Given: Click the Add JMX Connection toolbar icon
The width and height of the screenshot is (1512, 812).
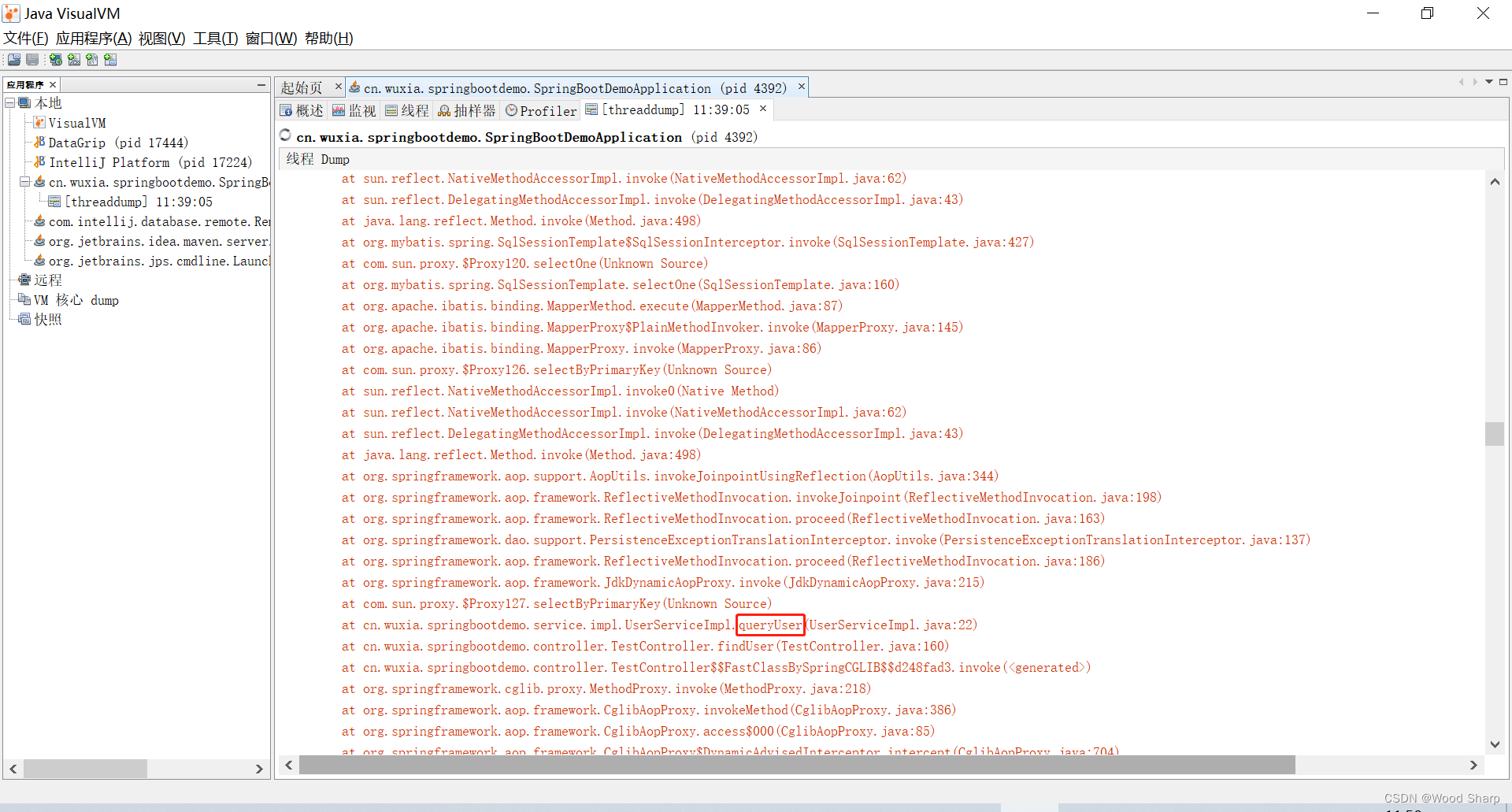Looking at the screenshot, I should click(x=74, y=60).
